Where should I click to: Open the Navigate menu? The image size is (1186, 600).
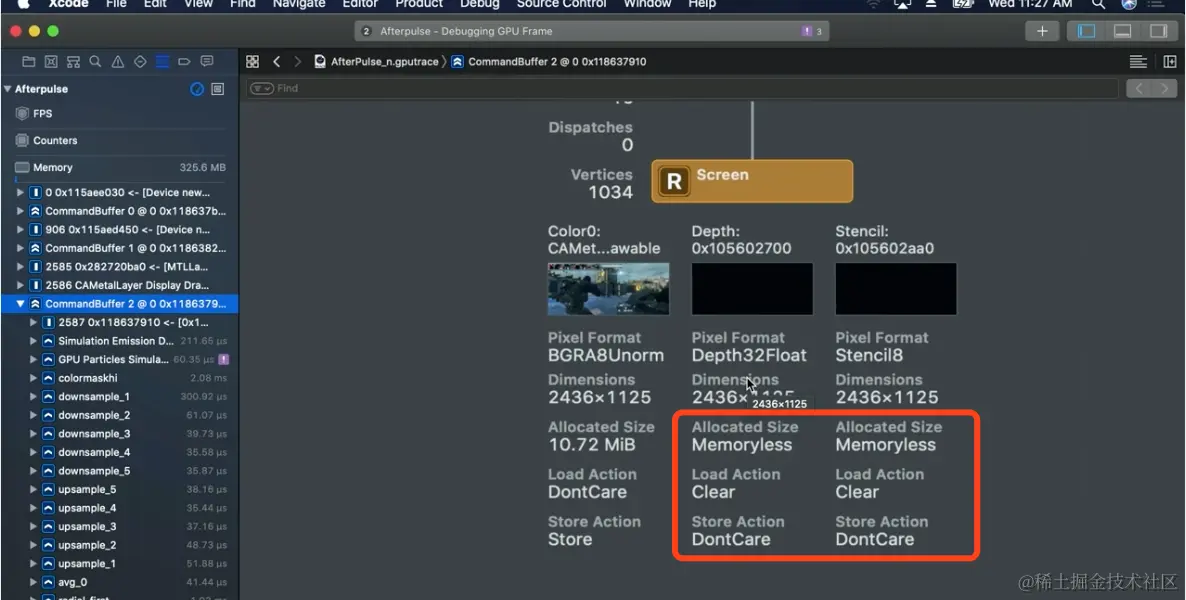tap(299, 4)
